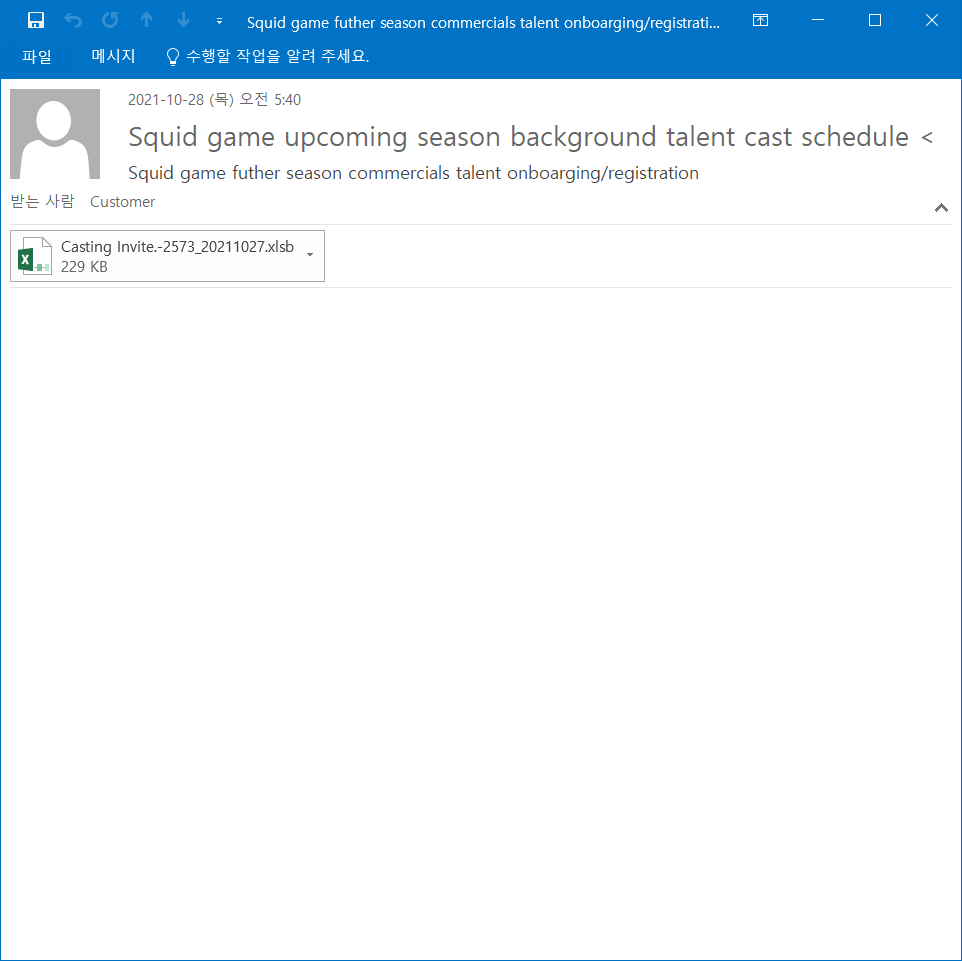Open attachment options dropdown arrow
Screen dimensions: 962x961
click(x=310, y=255)
